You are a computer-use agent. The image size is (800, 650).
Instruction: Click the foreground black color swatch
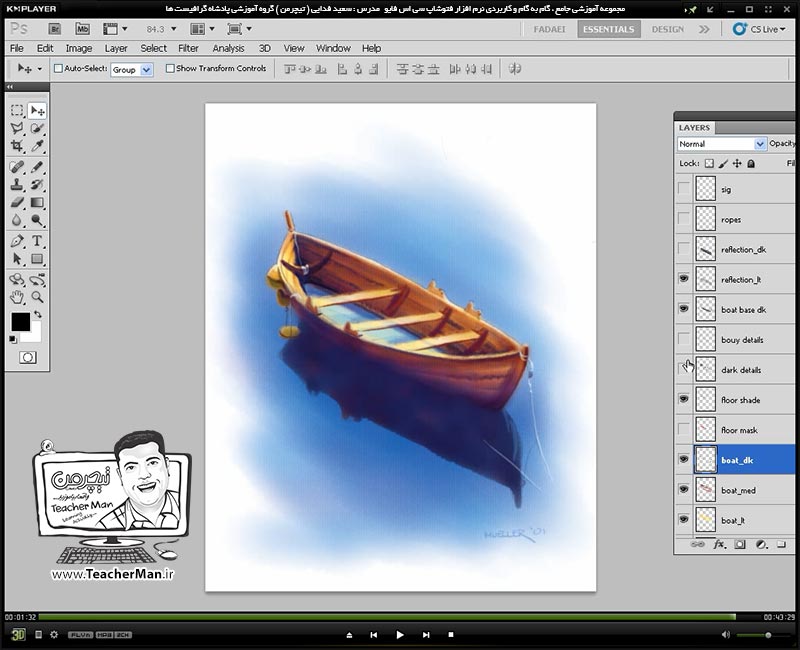point(20,322)
